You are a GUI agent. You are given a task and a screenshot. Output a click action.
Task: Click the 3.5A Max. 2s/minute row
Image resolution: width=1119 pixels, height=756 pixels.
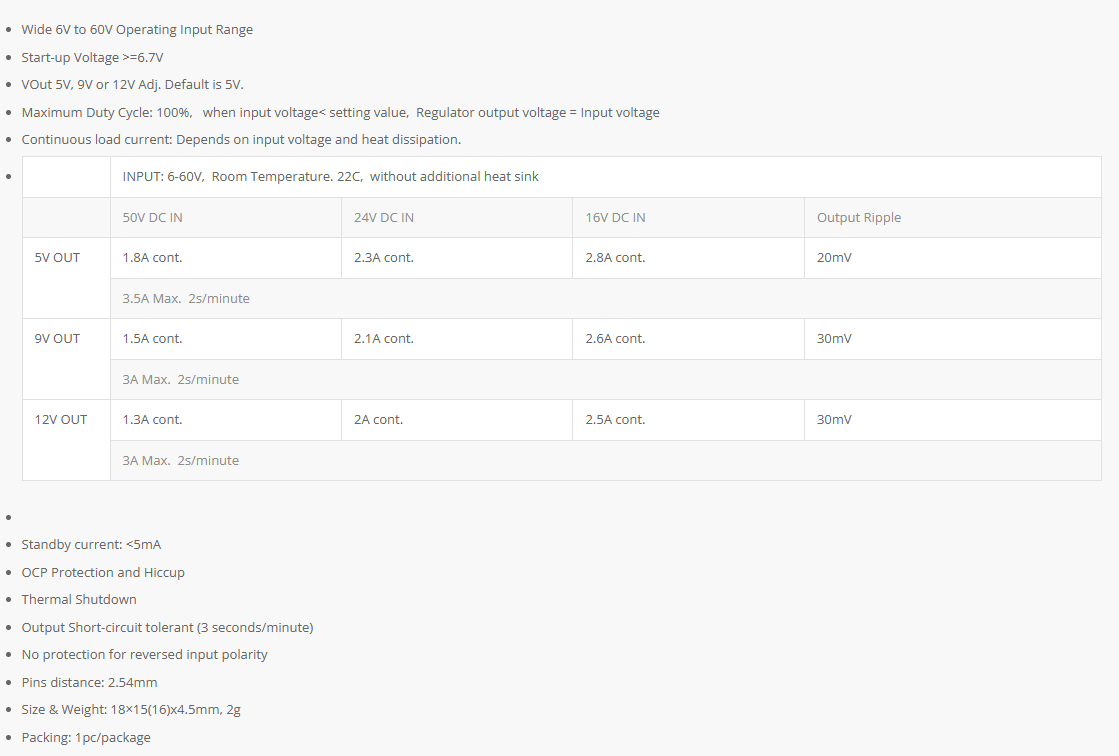click(x=606, y=298)
